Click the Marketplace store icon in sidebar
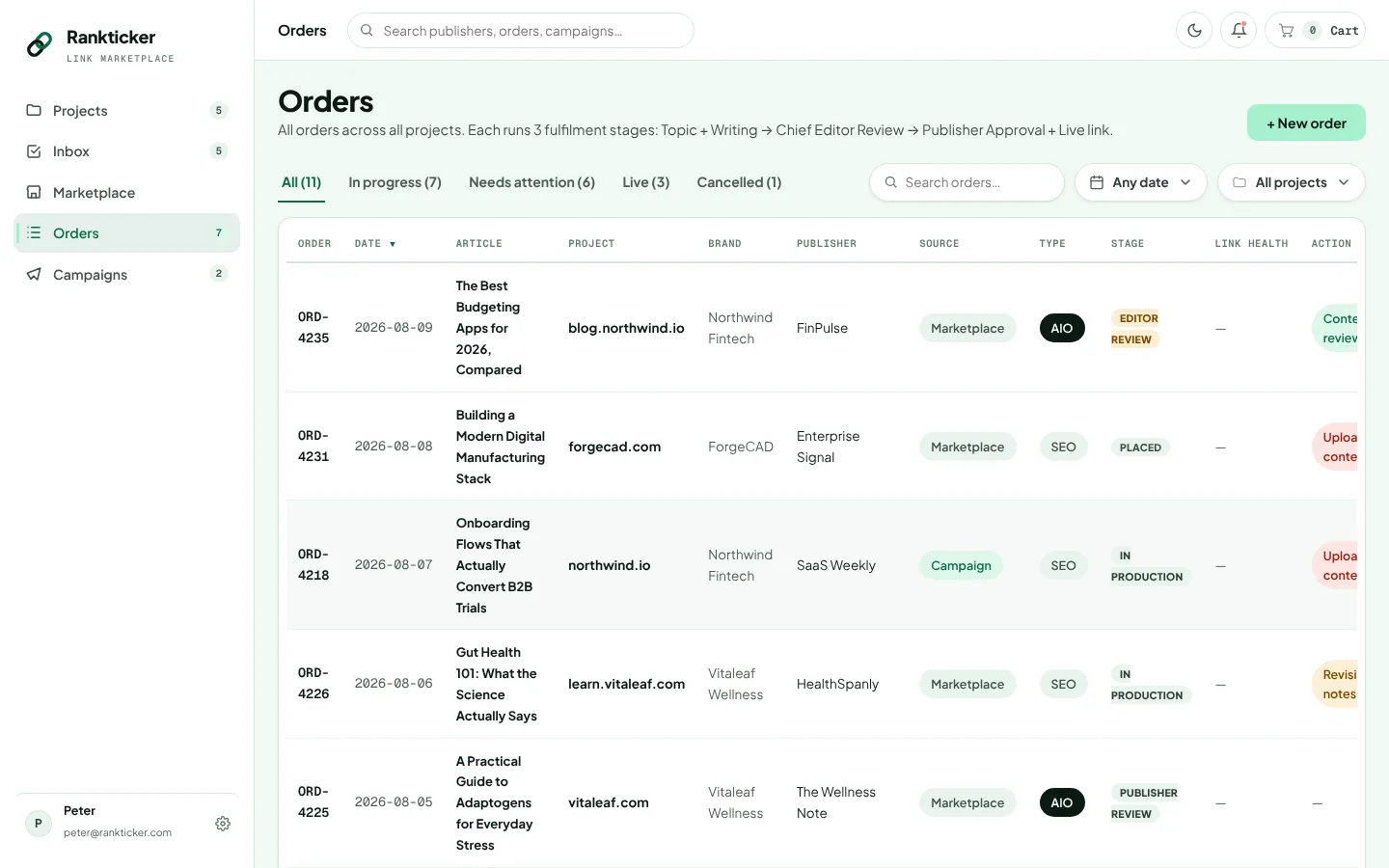Image resolution: width=1389 pixels, height=868 pixels. tap(34, 192)
